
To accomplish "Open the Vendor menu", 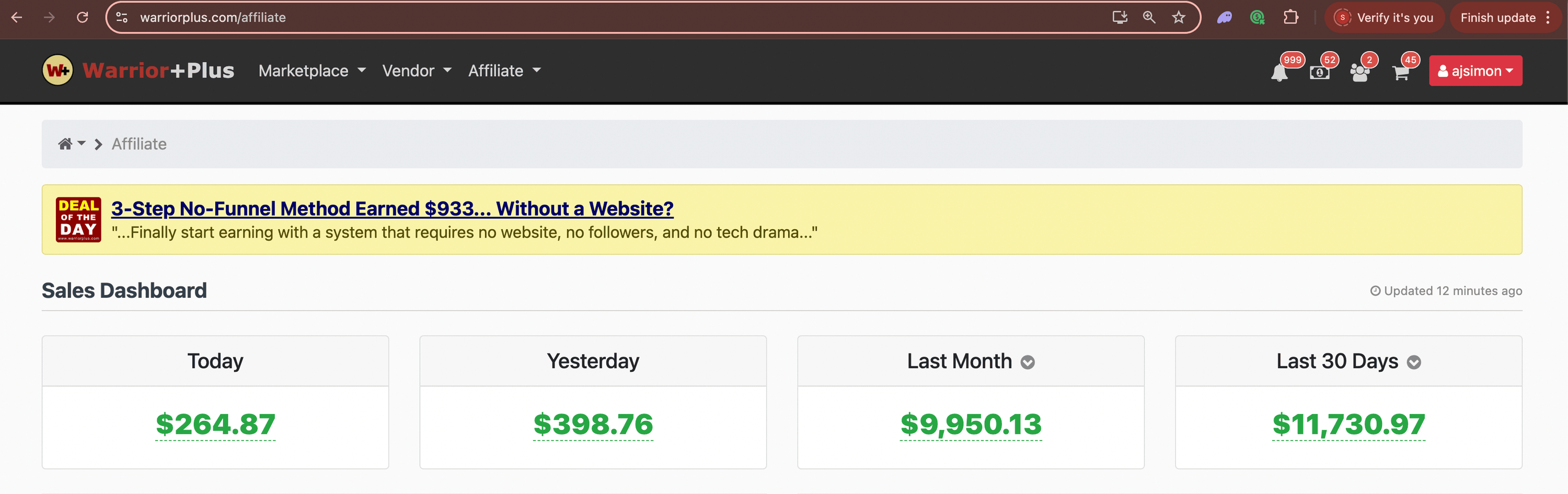I will [x=417, y=71].
